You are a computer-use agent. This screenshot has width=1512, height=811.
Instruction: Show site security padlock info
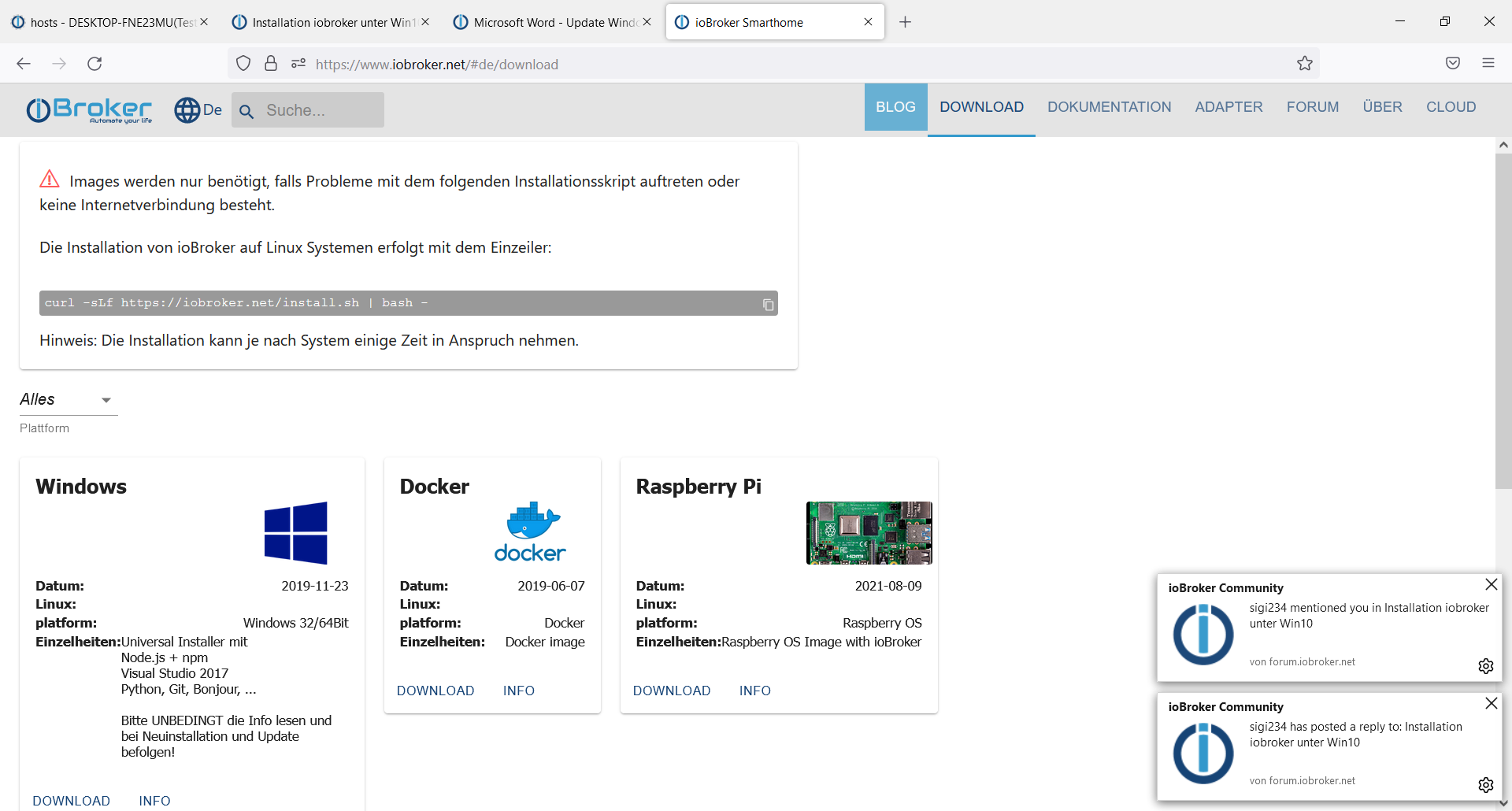[271, 64]
